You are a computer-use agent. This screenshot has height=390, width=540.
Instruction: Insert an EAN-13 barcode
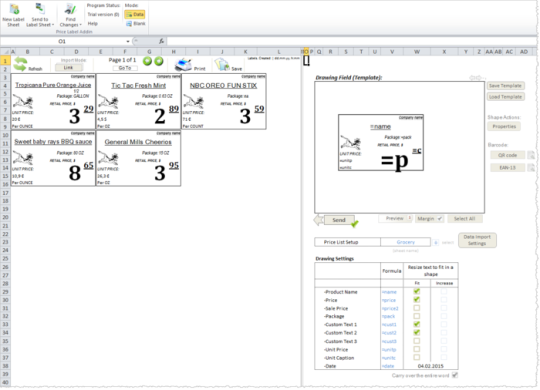click(507, 168)
